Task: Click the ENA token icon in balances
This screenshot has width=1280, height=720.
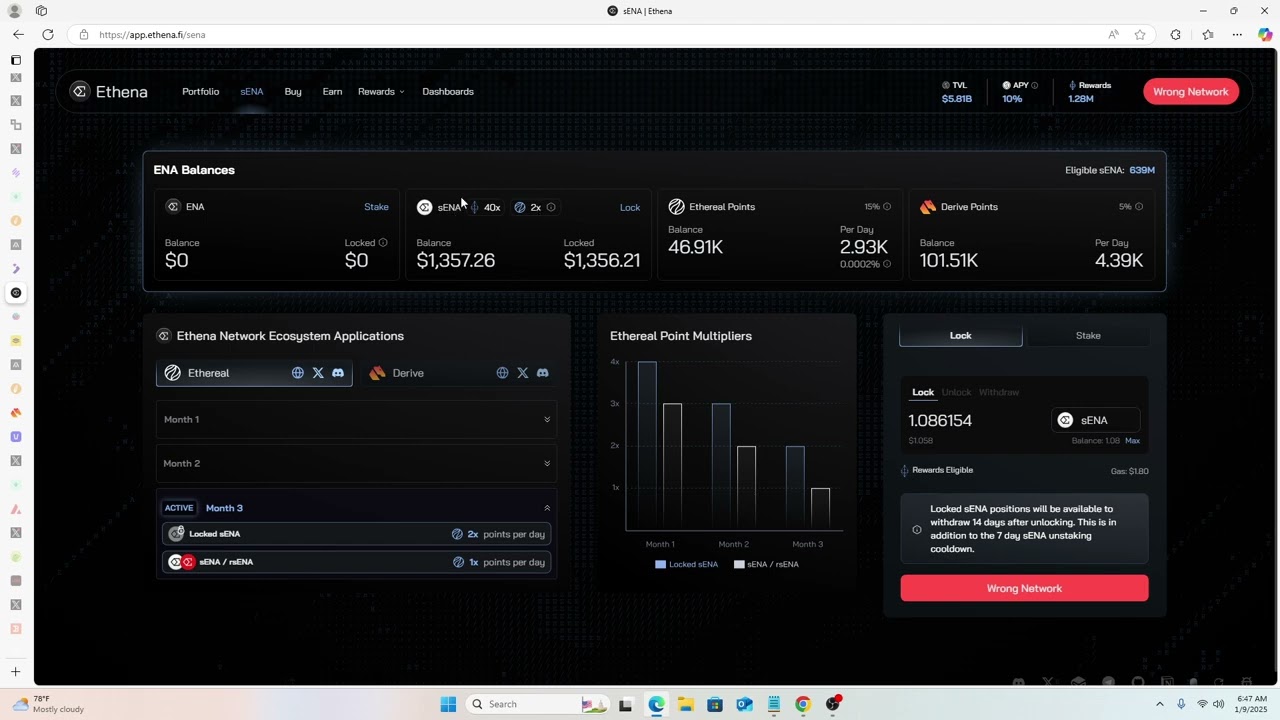Action: tap(173, 207)
